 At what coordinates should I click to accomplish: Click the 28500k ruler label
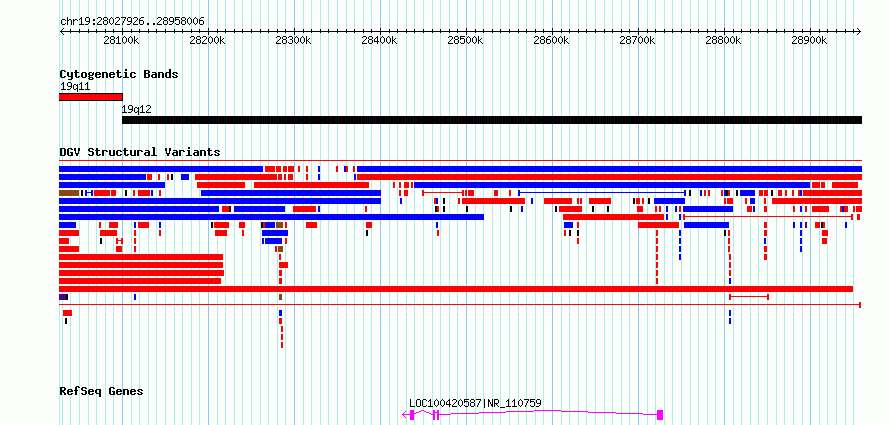tap(465, 41)
